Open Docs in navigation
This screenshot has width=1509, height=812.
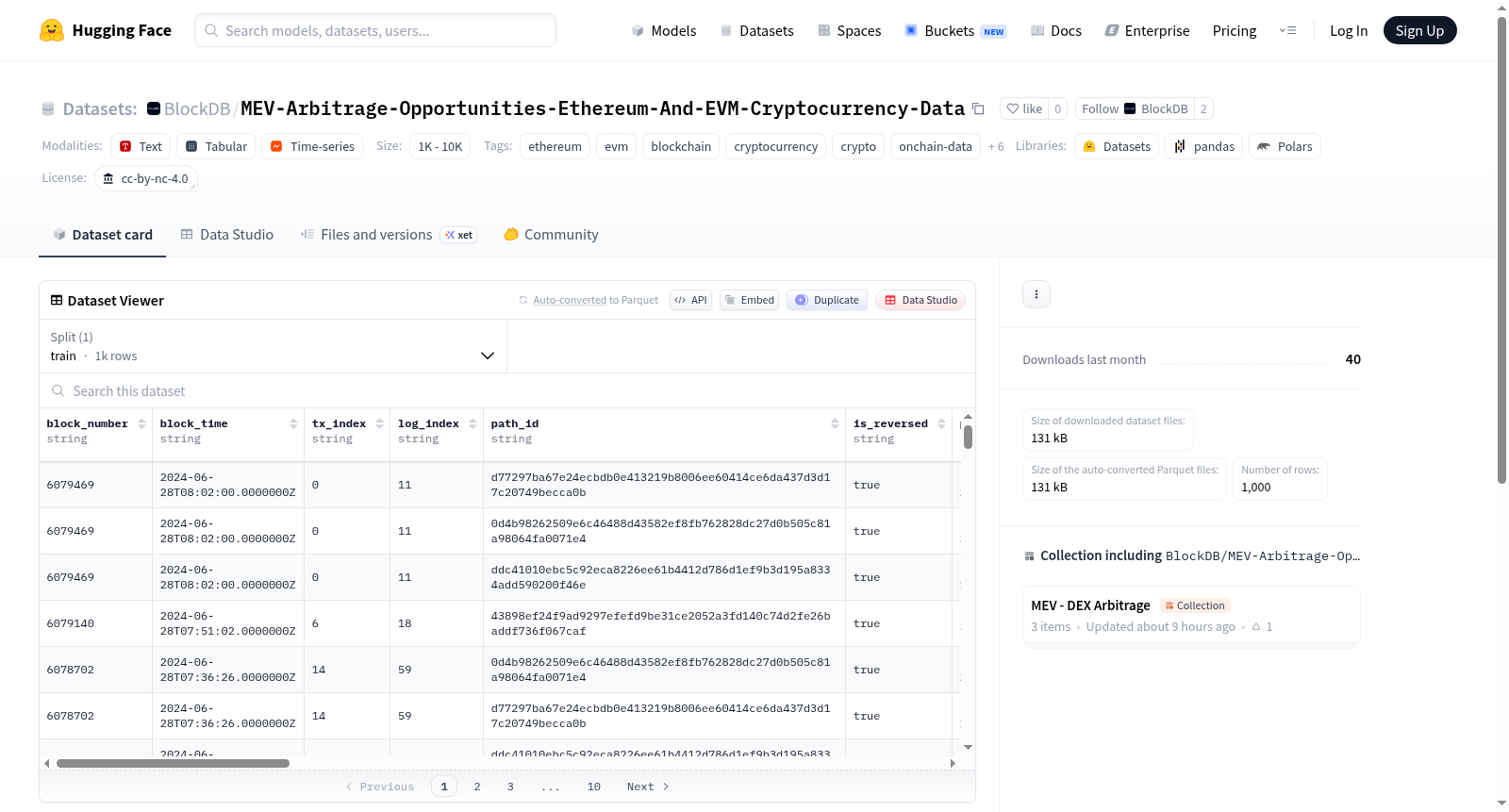point(1056,31)
